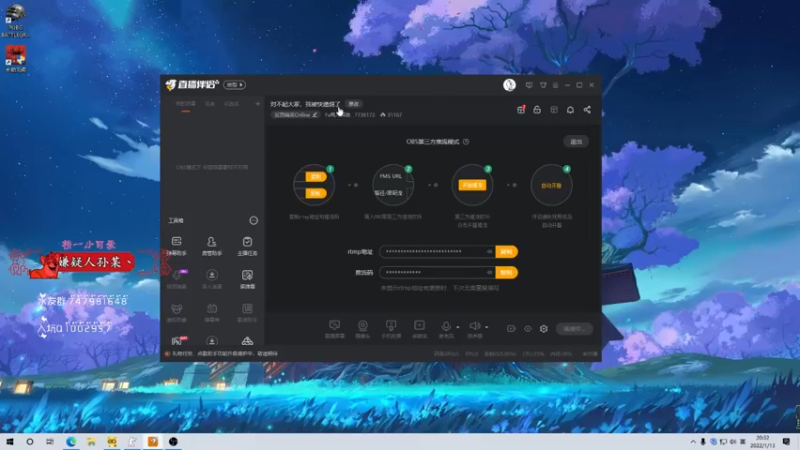800x450 pixels.
Task: Copy the stream key with its orange button
Action: pos(506,272)
